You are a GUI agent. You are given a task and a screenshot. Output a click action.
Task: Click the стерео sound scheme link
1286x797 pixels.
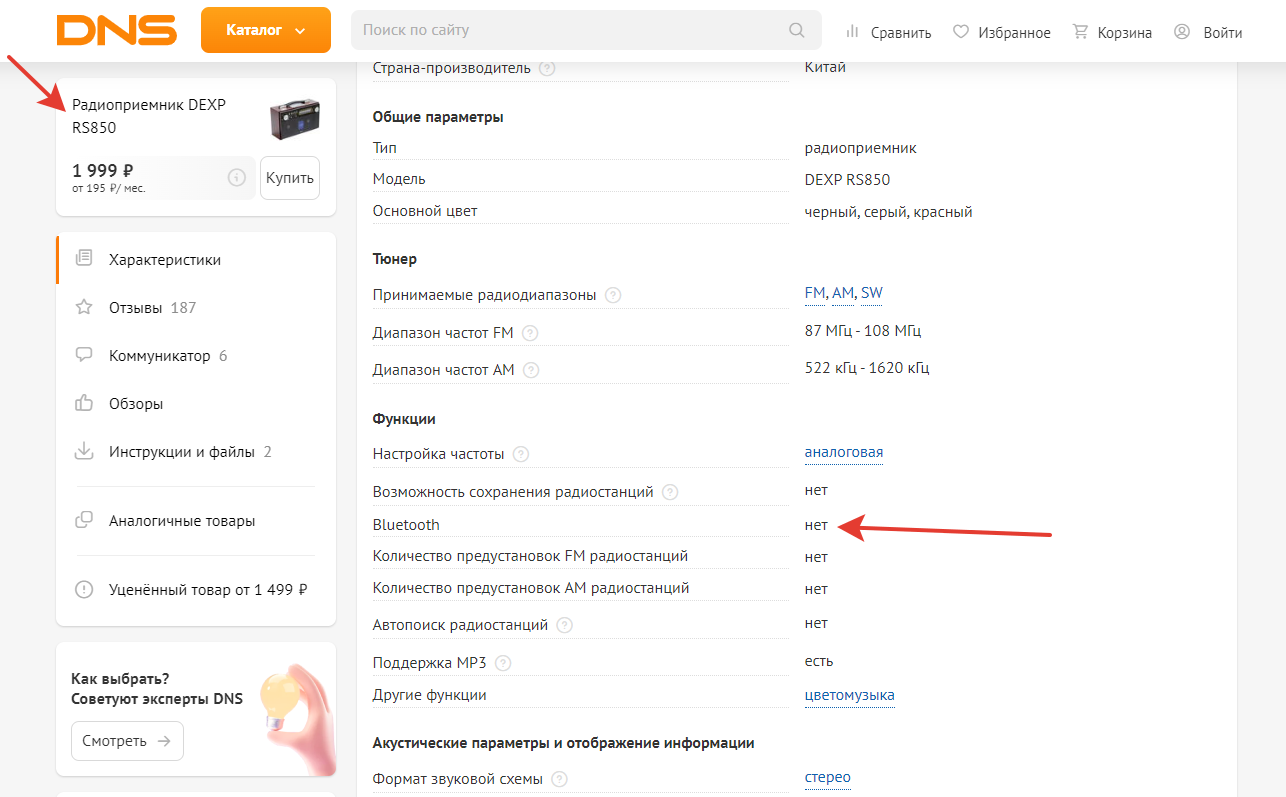(x=828, y=777)
